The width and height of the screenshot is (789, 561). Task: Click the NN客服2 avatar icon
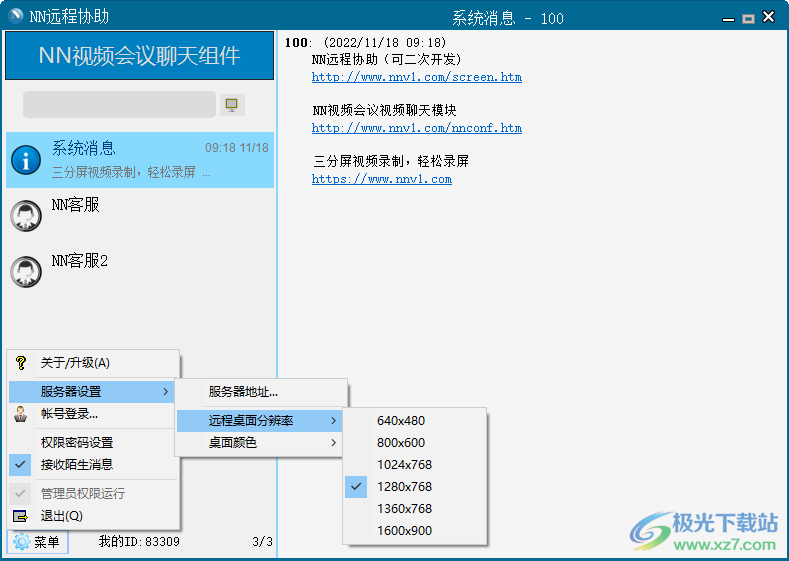[26, 272]
